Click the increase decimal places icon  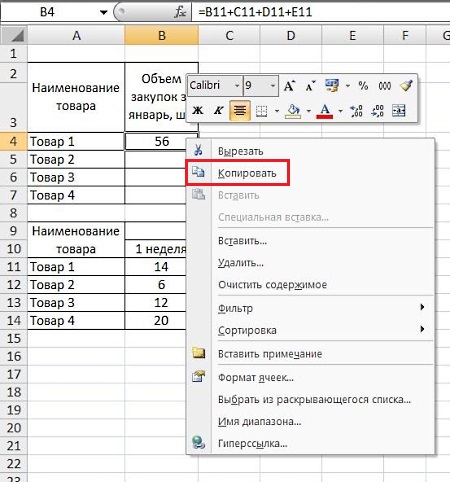[356, 111]
